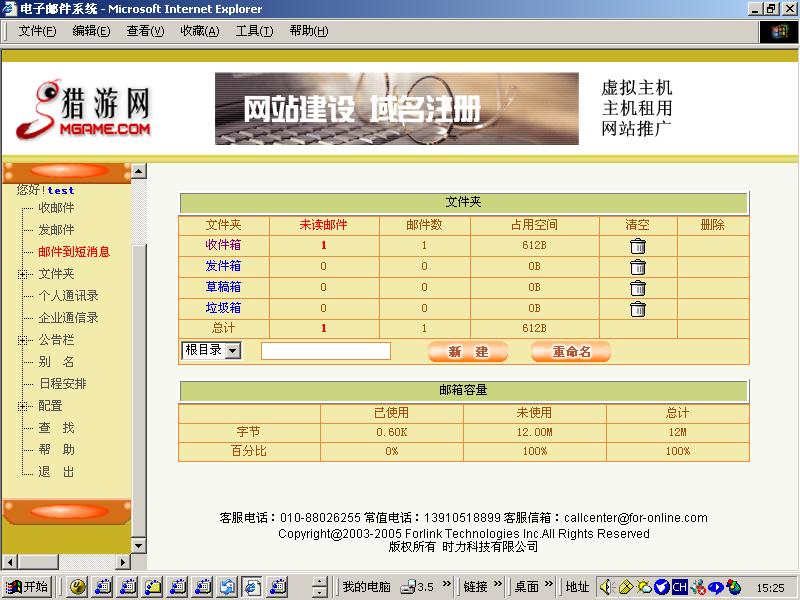Click the volume speaker icon in the system tray
The height and width of the screenshot is (600, 800).
click(x=606, y=587)
